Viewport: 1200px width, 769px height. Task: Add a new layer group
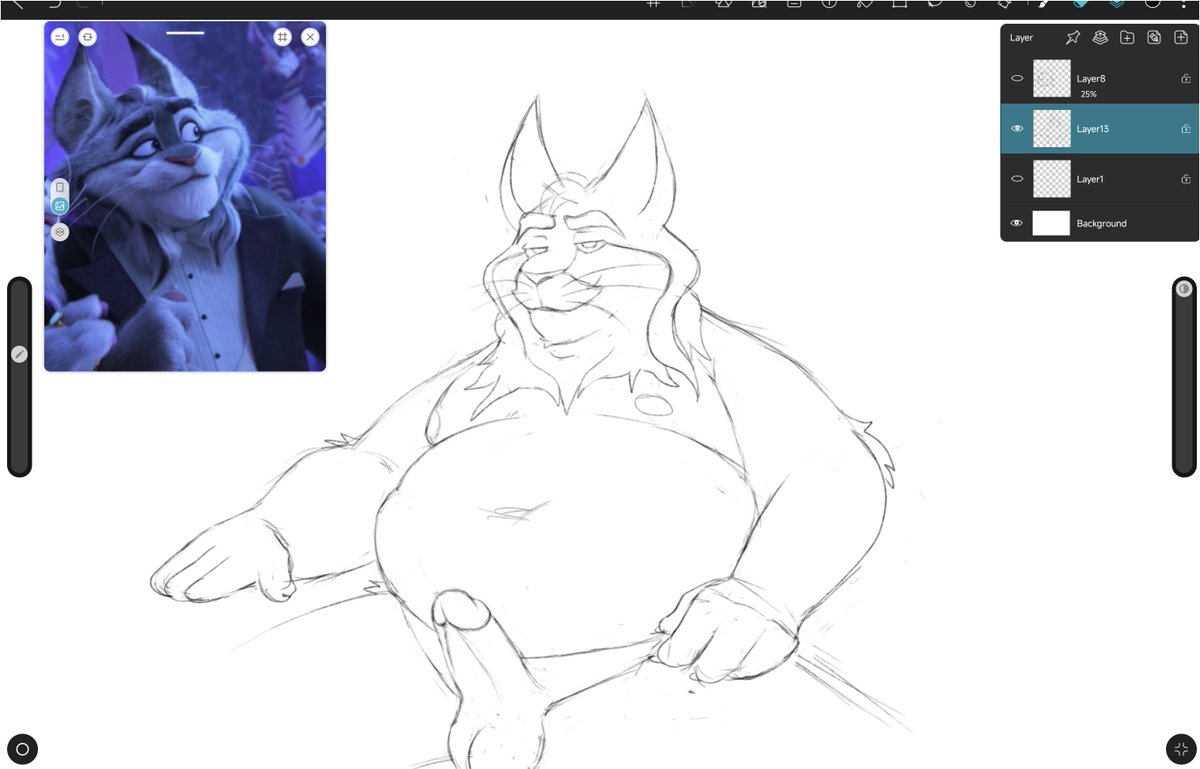[x=1127, y=38]
